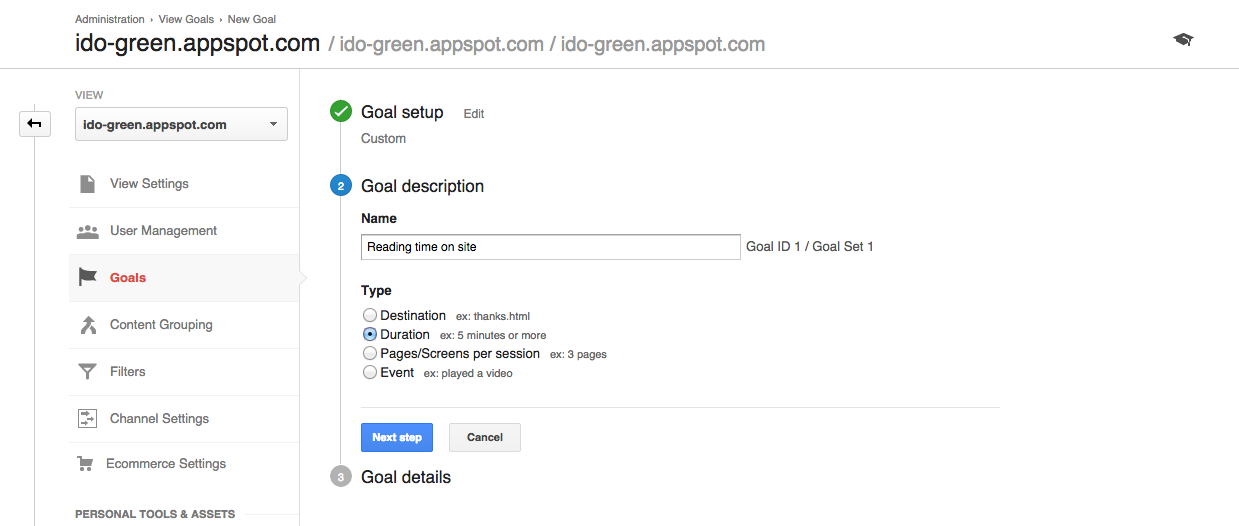Viewport: 1239px width, 526px height.
Task: Click the graduation cap education icon
Action: click(x=1183, y=39)
